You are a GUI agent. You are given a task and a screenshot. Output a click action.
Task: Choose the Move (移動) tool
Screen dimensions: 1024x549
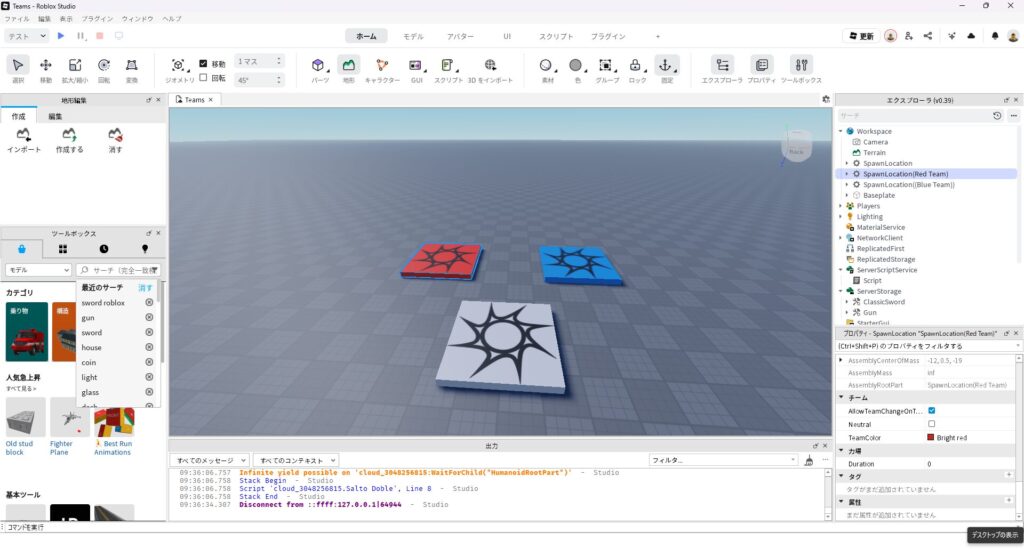(46, 65)
